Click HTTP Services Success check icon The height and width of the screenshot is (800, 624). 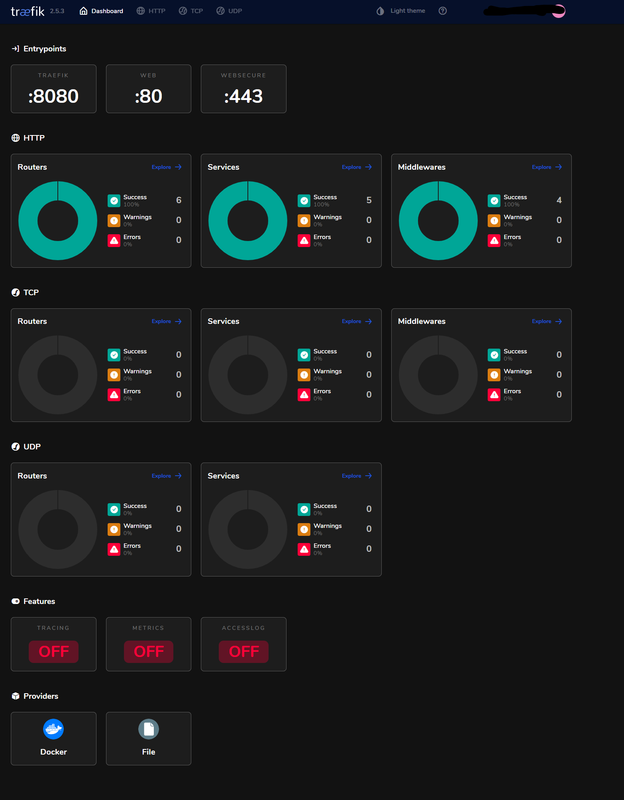coord(304,201)
